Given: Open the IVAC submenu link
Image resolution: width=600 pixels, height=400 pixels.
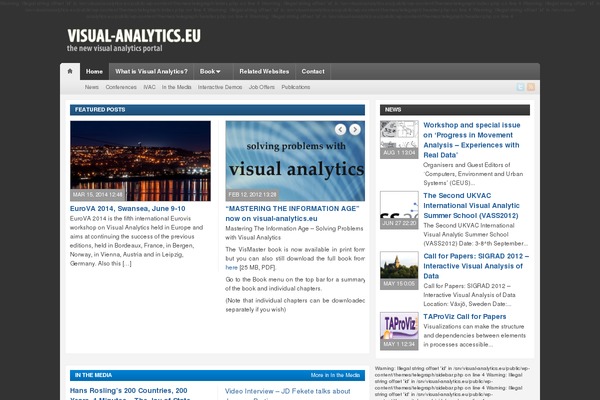Looking at the screenshot, I should pyautogui.click(x=149, y=87).
